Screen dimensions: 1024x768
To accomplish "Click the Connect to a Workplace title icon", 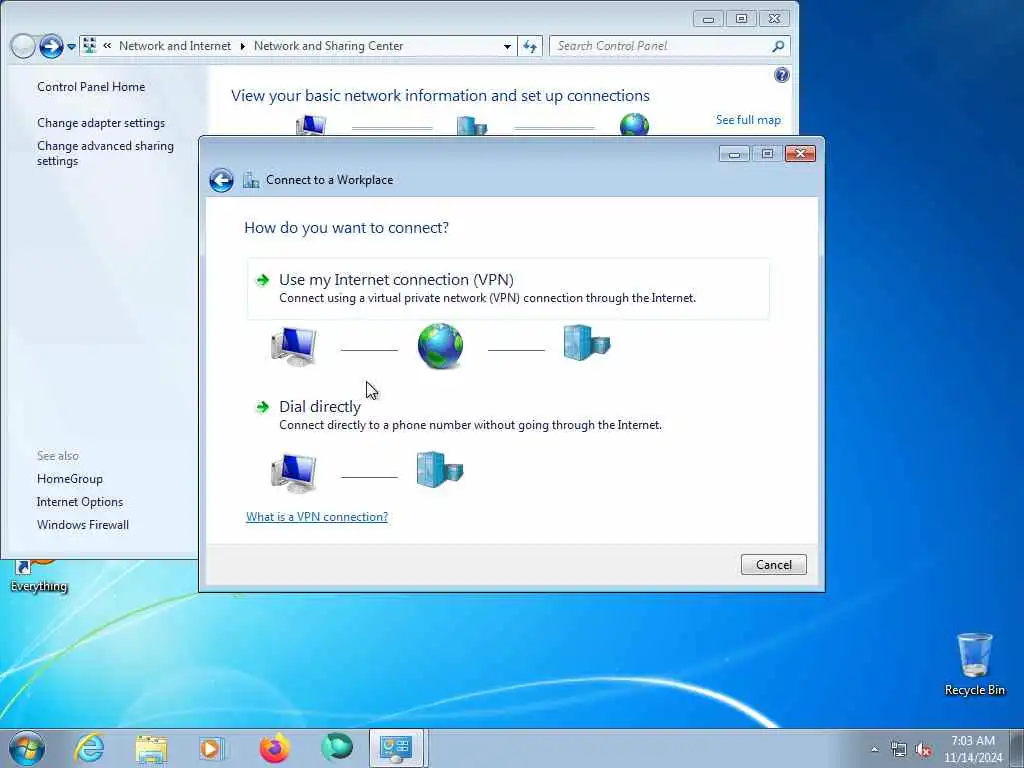I will 251,180.
